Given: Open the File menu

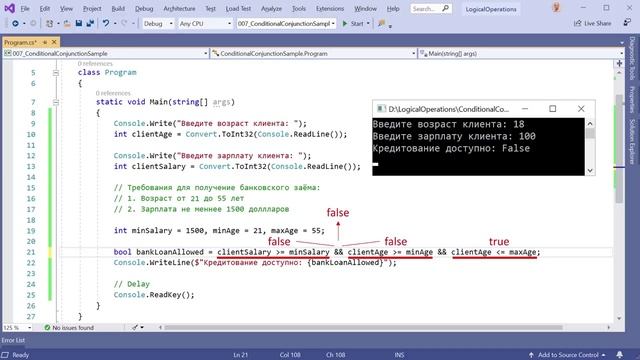Looking at the screenshot, I should [x=25, y=9].
